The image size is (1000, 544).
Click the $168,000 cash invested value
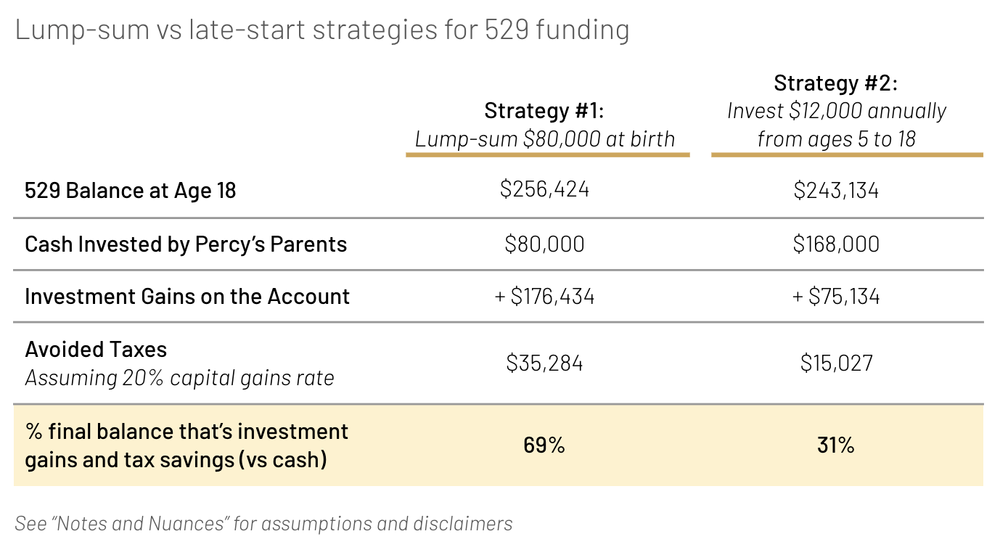pos(836,244)
